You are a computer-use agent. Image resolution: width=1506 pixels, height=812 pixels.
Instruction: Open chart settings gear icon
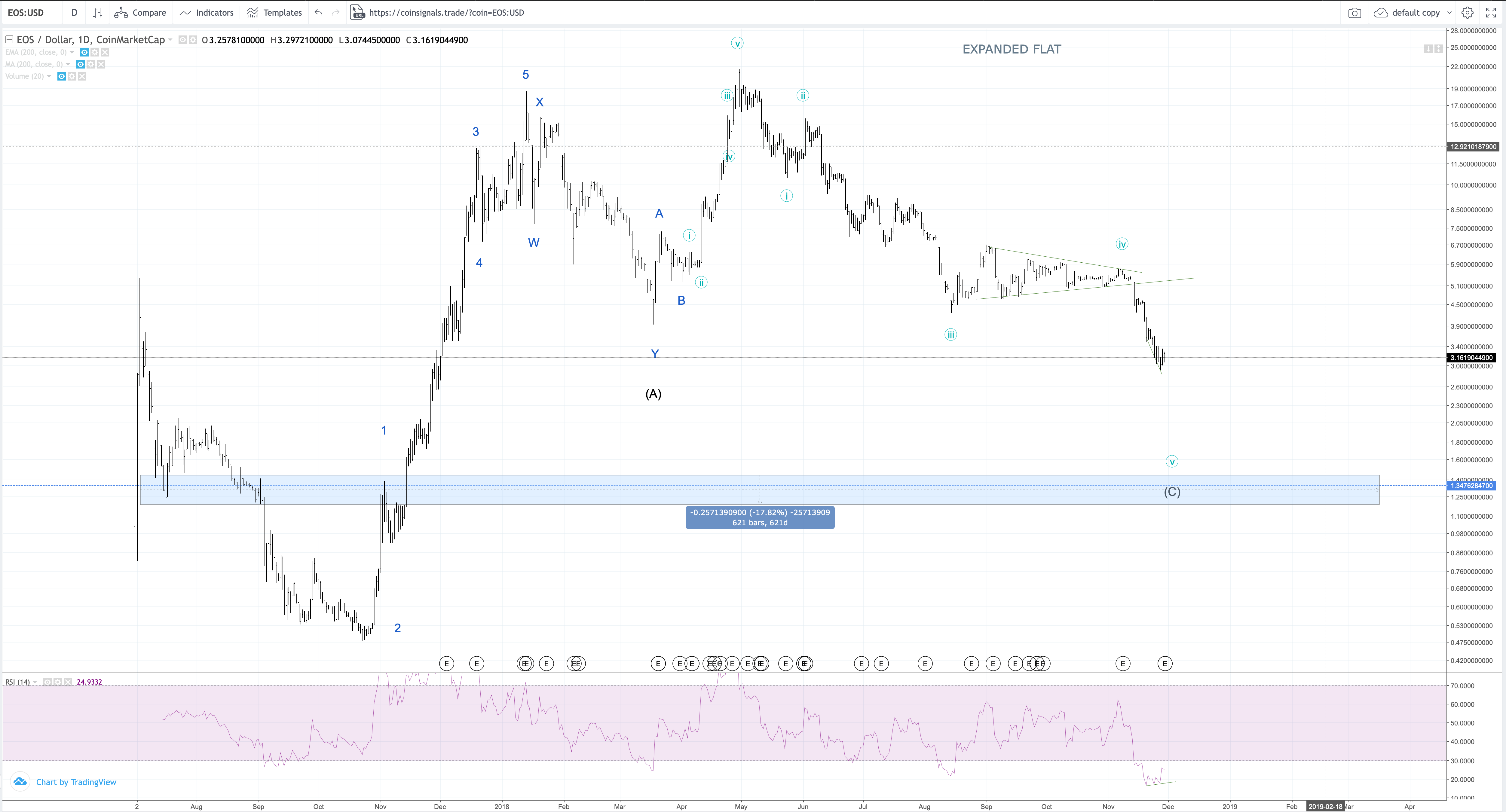coord(1468,12)
